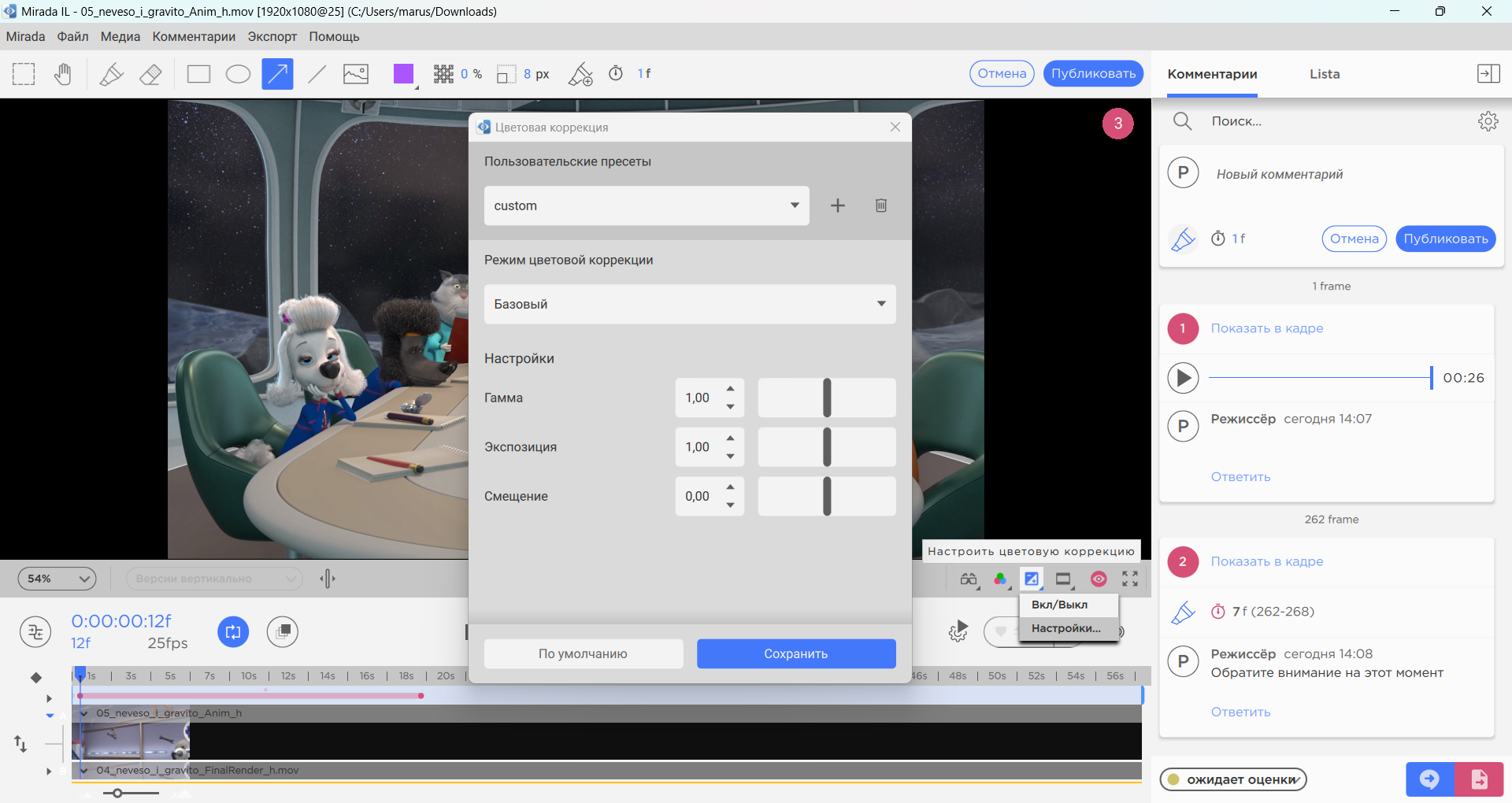Expand track 05_neveso_i_gravito_Anim_h chevron
The width and height of the screenshot is (1512, 803).
pyautogui.click(x=83, y=713)
